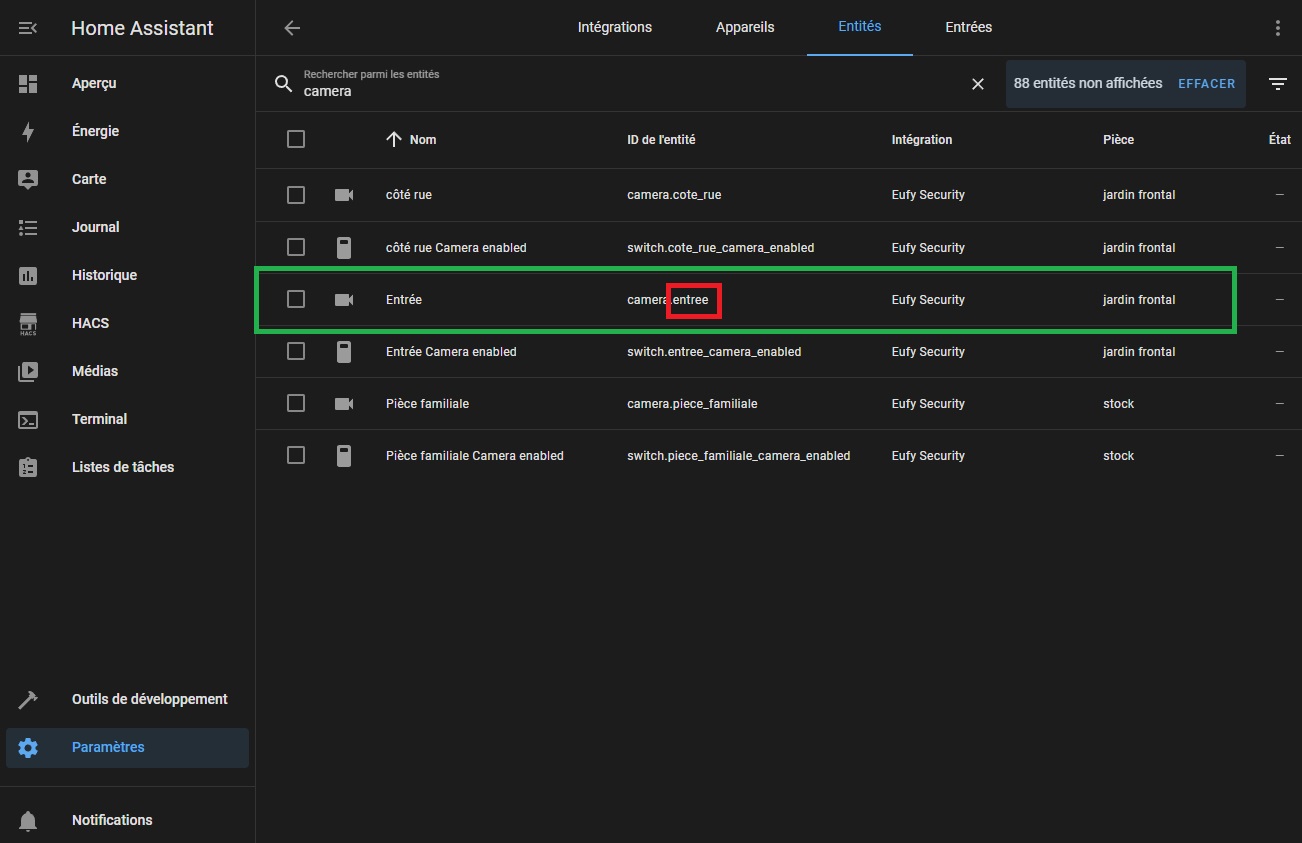This screenshot has width=1302, height=843.
Task: Check the côté rue camera row
Action: [x=296, y=195]
